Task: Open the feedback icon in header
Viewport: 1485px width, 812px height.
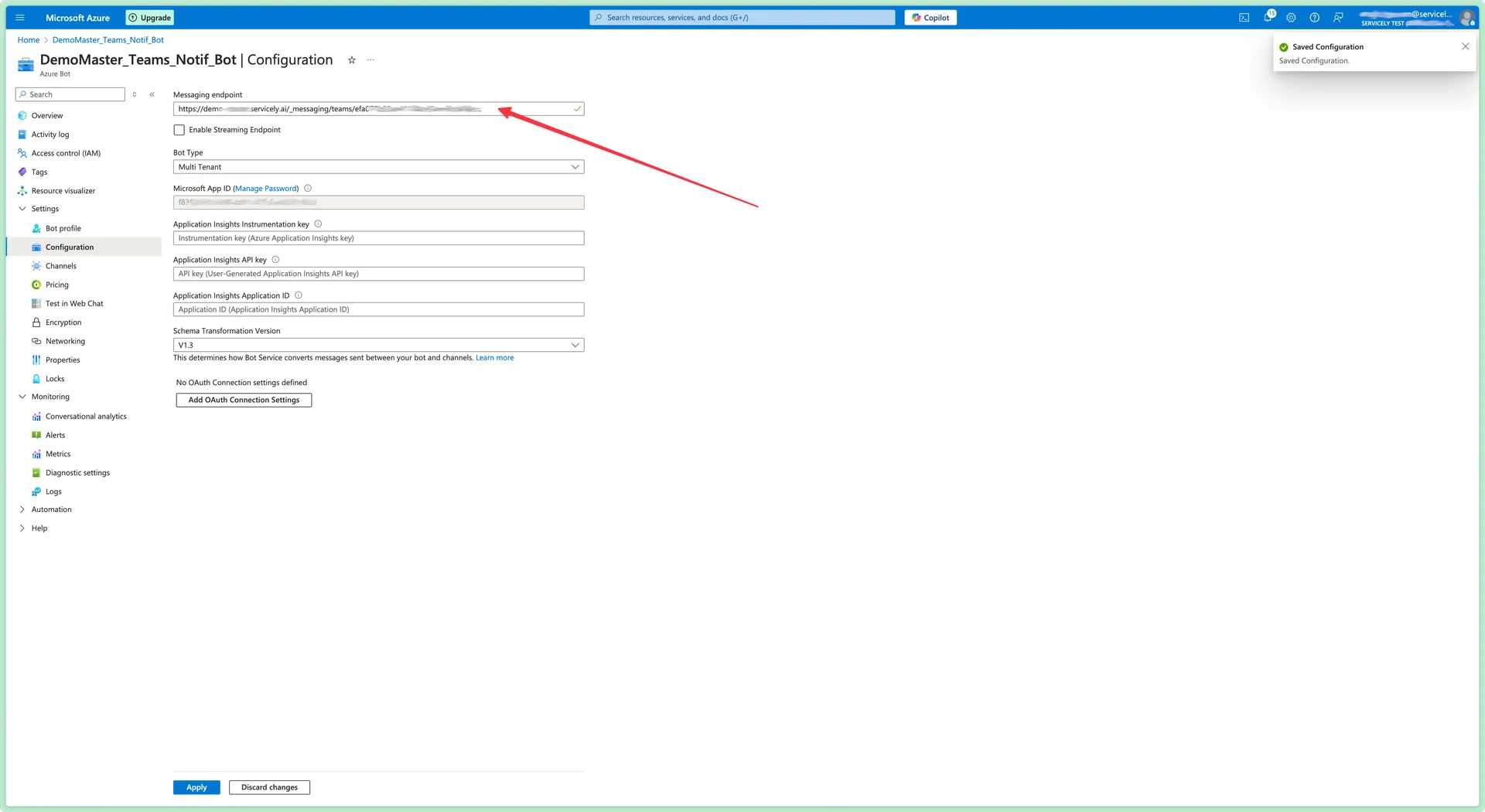Action: (x=1338, y=17)
